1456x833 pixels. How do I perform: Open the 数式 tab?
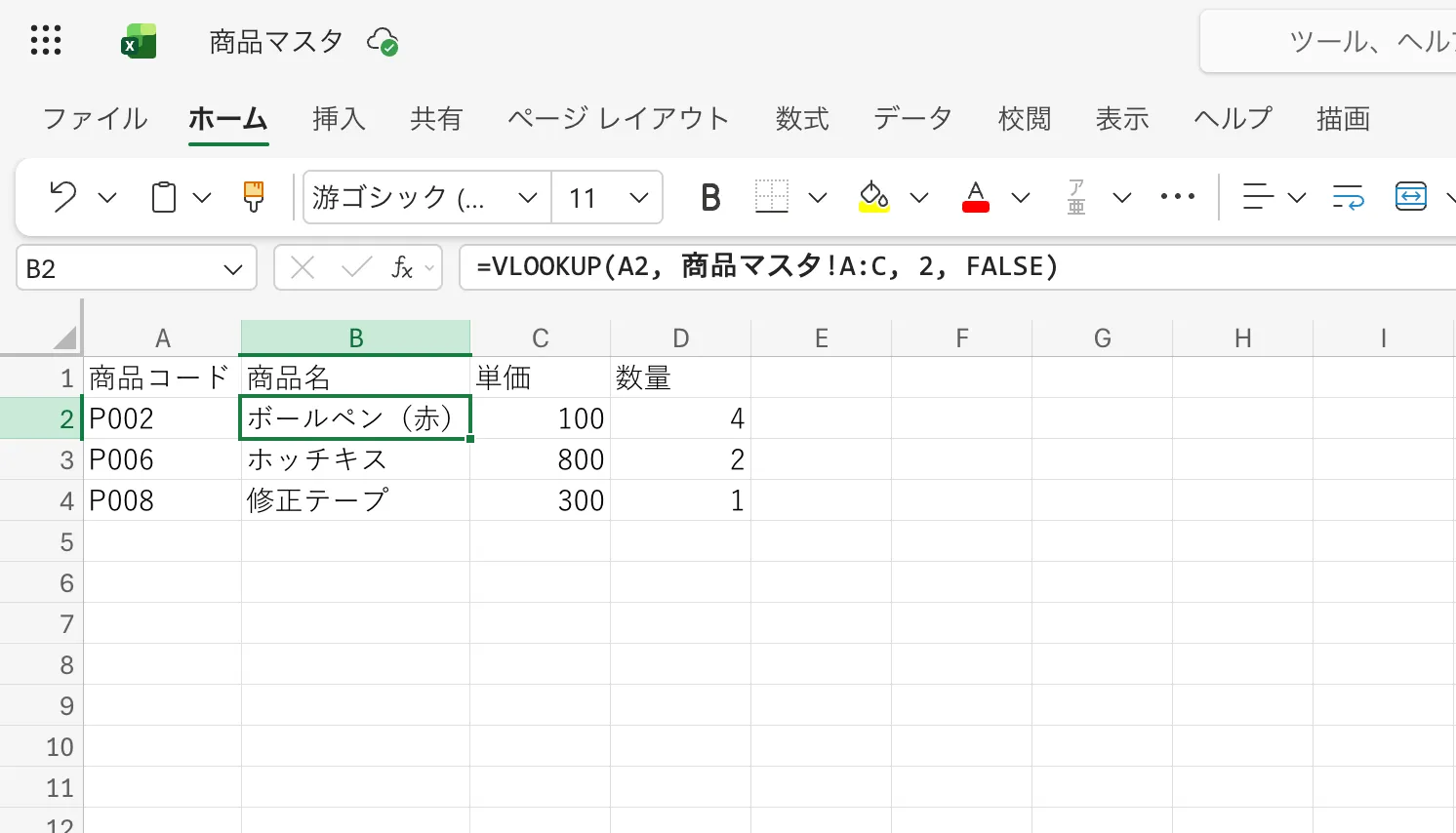(x=802, y=119)
